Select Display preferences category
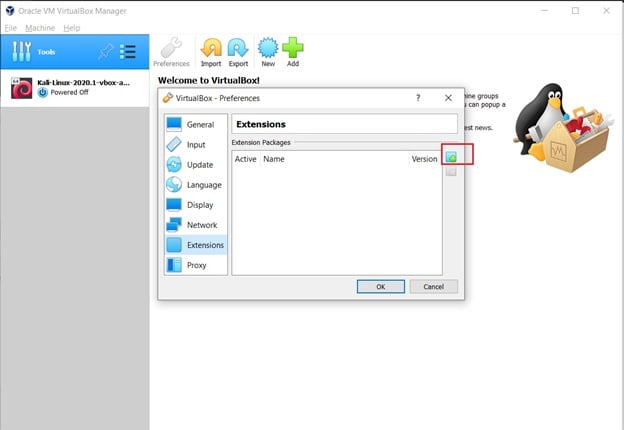The width and height of the screenshot is (624, 430). [195, 205]
